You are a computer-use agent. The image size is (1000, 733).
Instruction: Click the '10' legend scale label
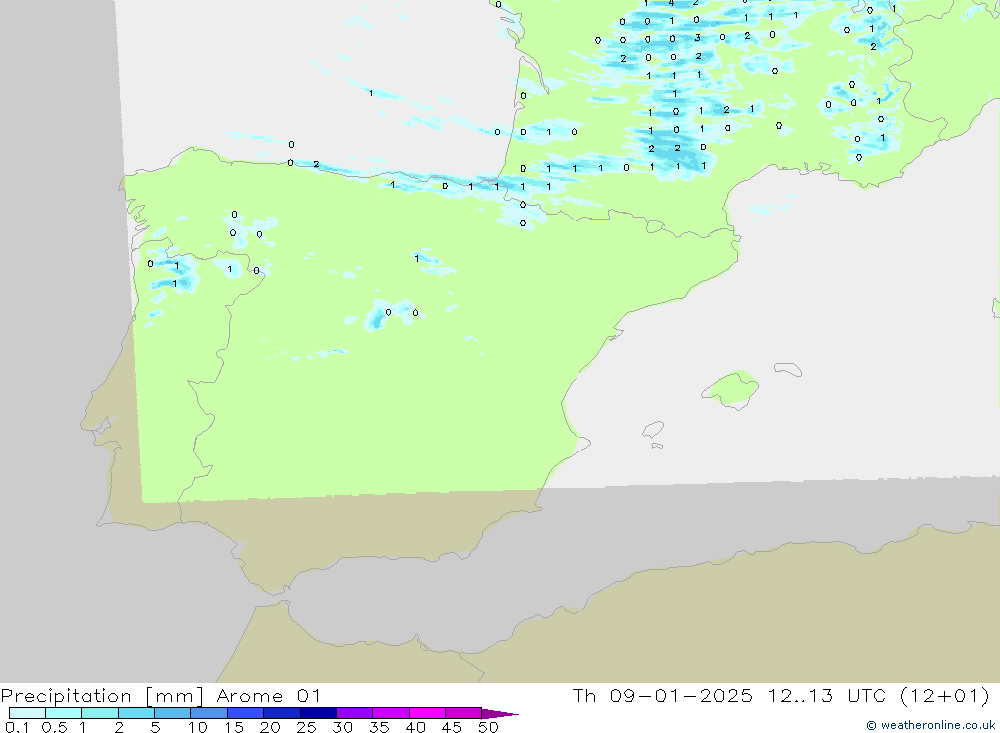pyautogui.click(x=198, y=727)
